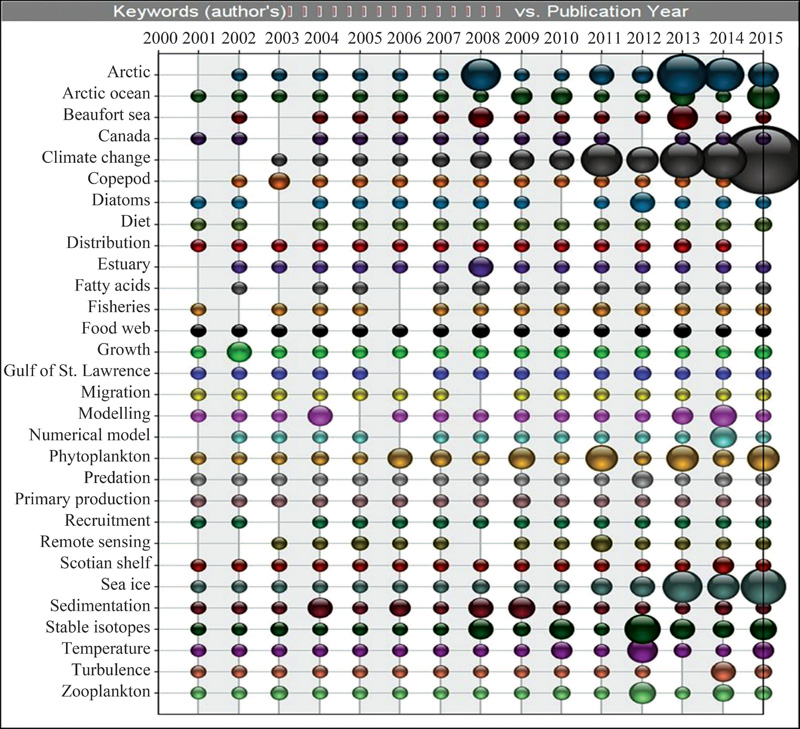This screenshot has width=800, height=729.
Task: Click the "Modelling" keyword label
Action: (114, 414)
